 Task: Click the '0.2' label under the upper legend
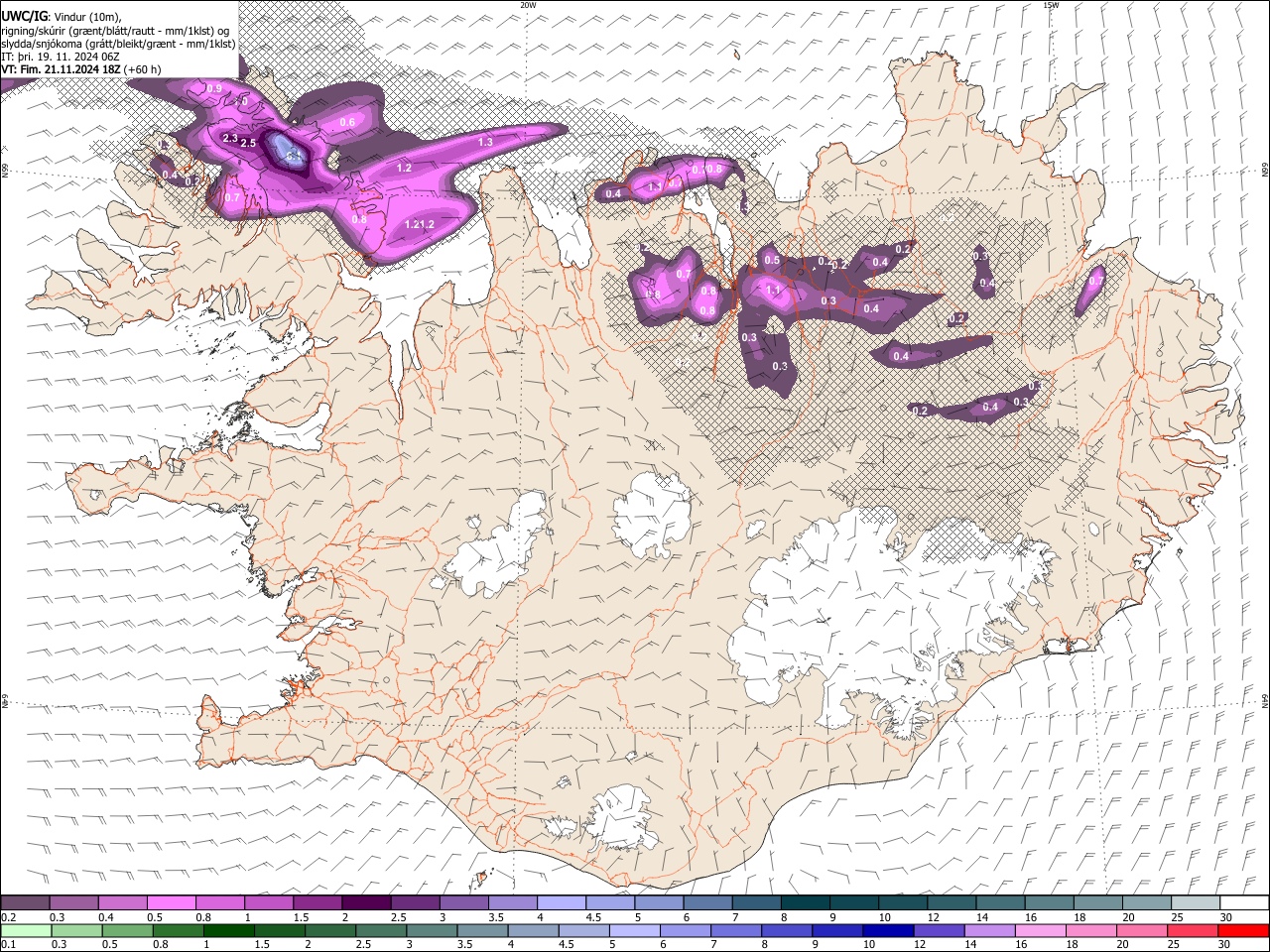click(9, 917)
